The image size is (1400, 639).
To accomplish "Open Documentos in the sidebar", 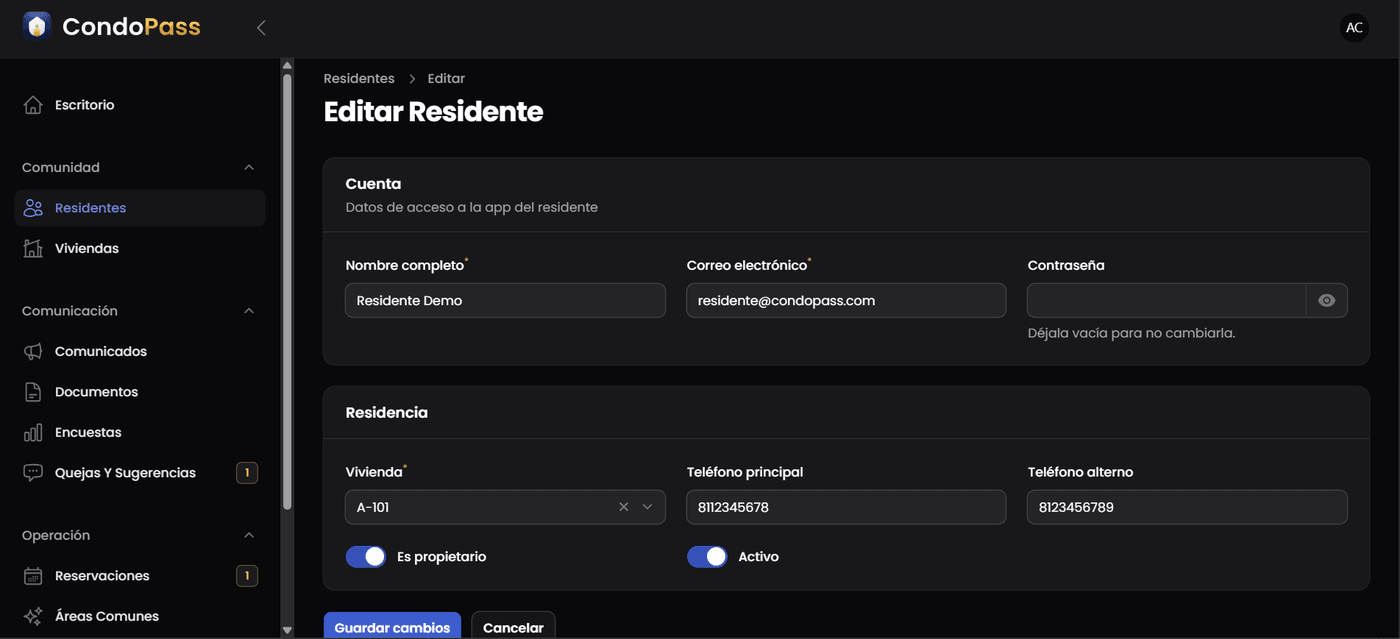I will click(x=140, y=392).
